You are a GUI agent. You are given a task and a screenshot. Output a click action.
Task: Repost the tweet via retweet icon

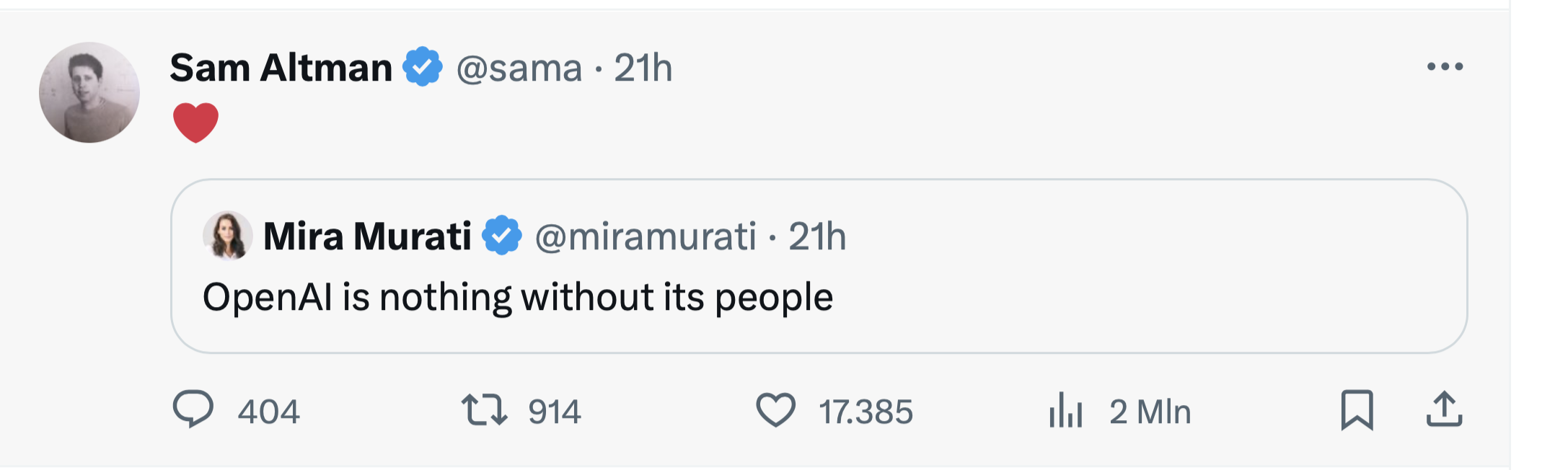pyautogui.click(x=485, y=409)
